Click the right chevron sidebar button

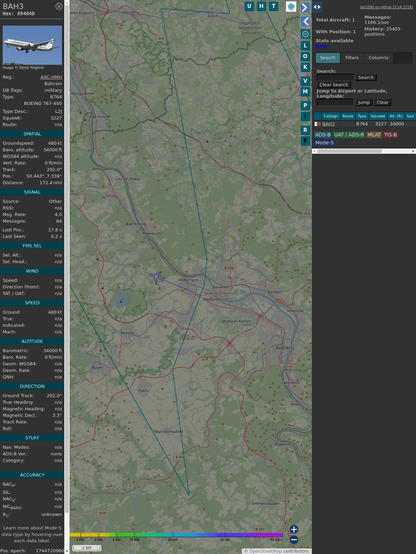305,7
